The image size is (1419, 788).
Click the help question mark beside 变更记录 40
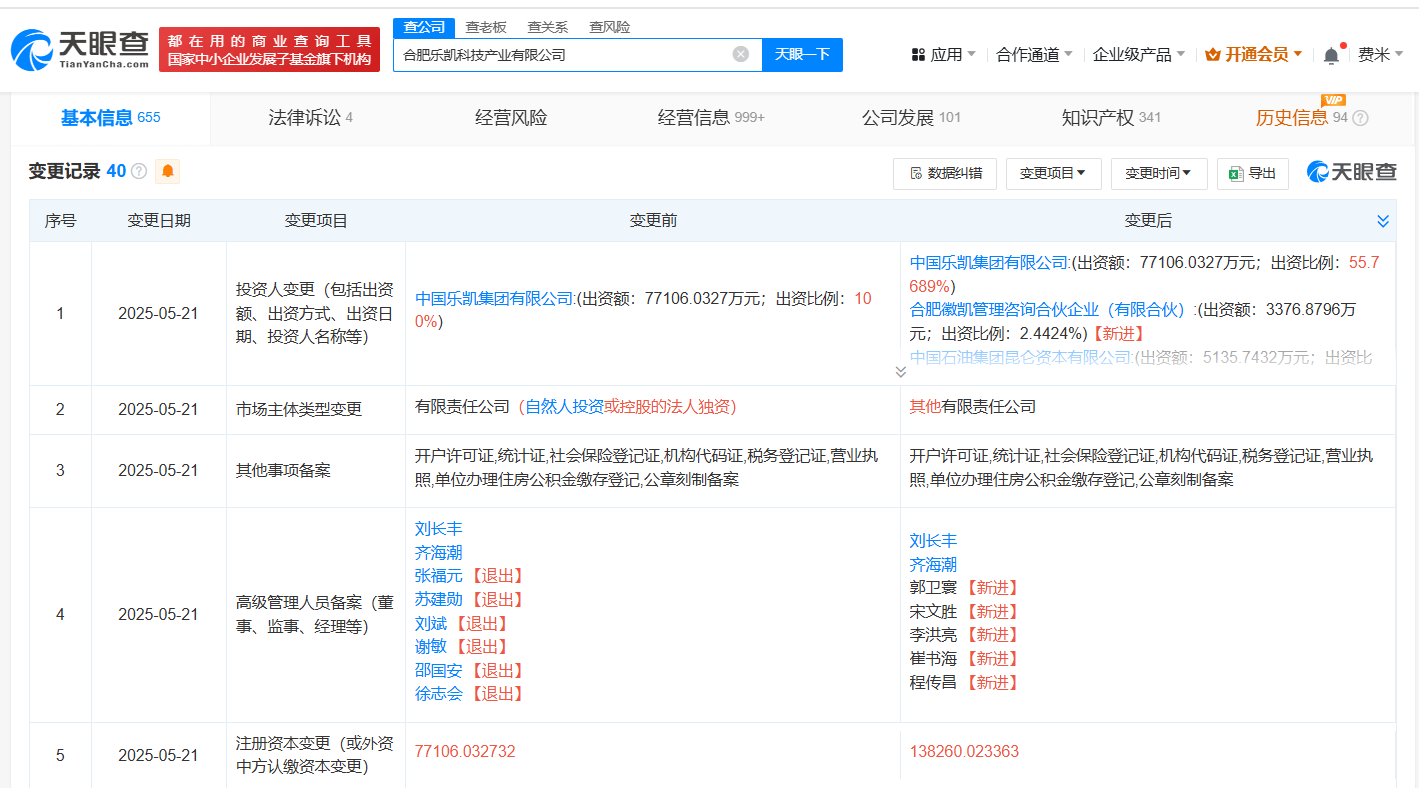click(x=139, y=171)
